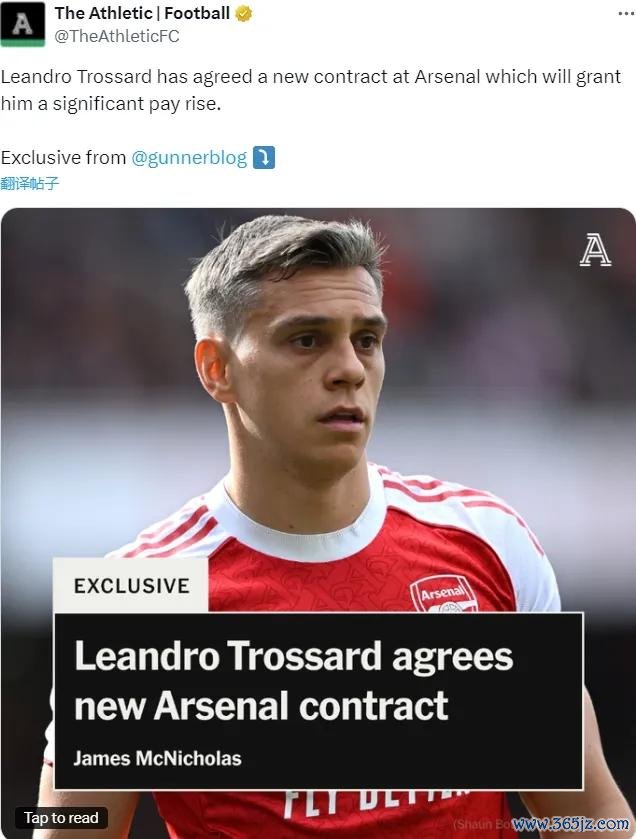Click the tweet text about the pay rise
The image size is (636, 839).
coord(312,88)
